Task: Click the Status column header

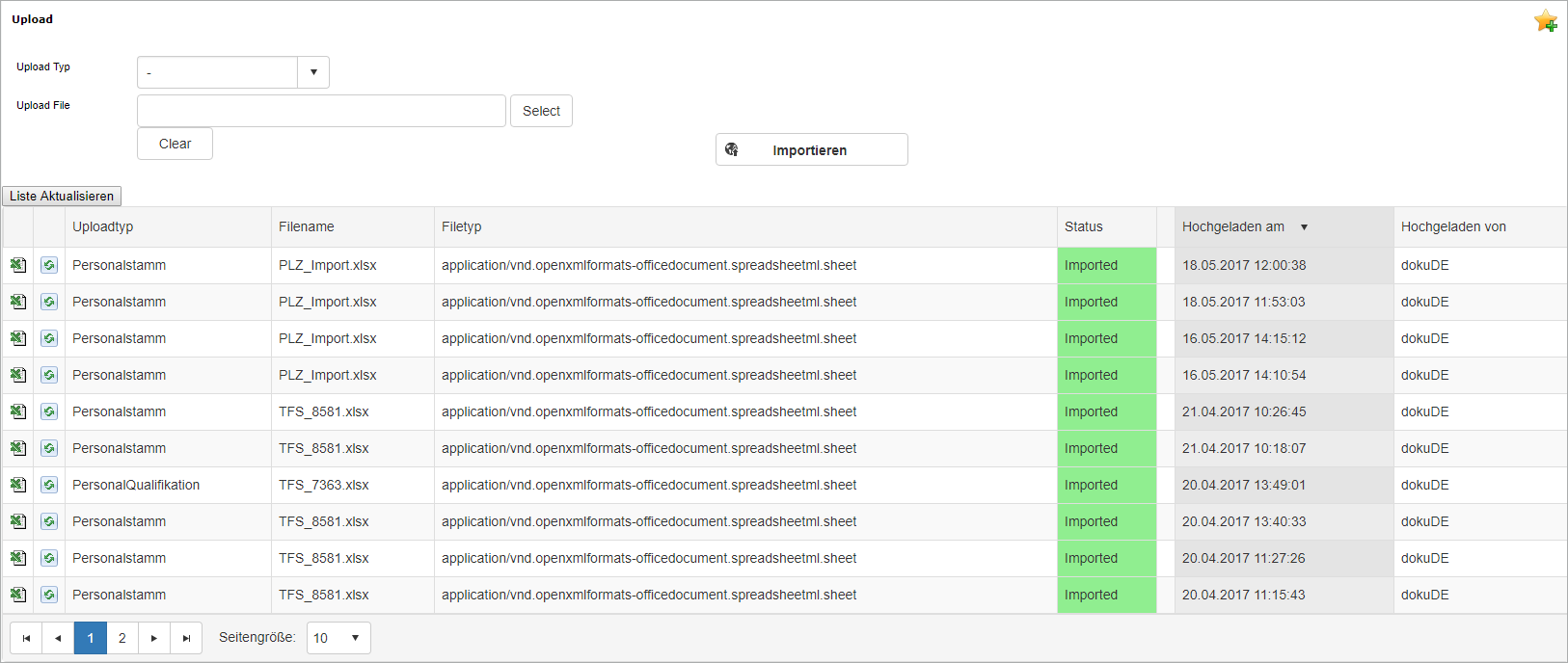Action: point(1106,226)
